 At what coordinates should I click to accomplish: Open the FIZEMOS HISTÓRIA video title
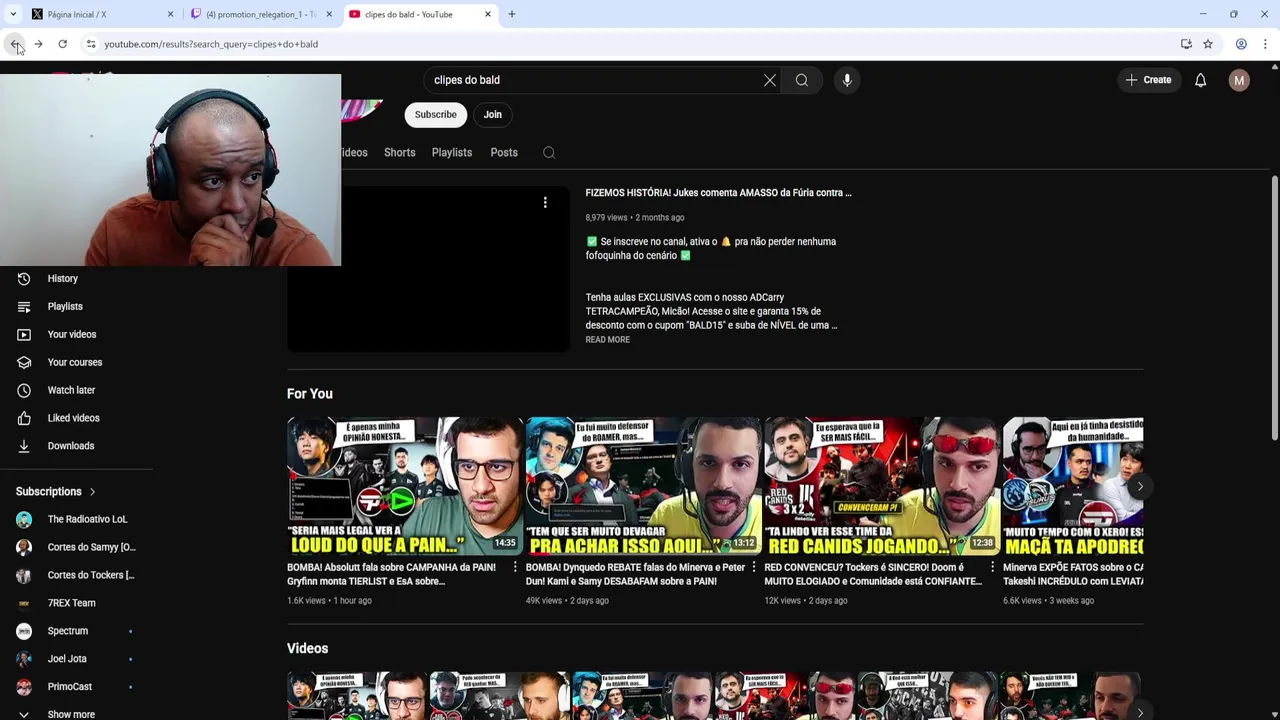(x=718, y=193)
